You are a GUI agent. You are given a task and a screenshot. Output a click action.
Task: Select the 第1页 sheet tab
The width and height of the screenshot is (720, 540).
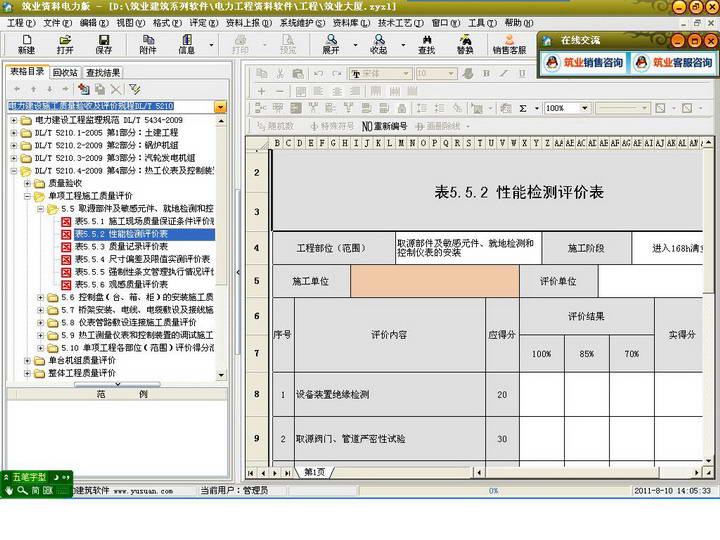tap(315, 472)
